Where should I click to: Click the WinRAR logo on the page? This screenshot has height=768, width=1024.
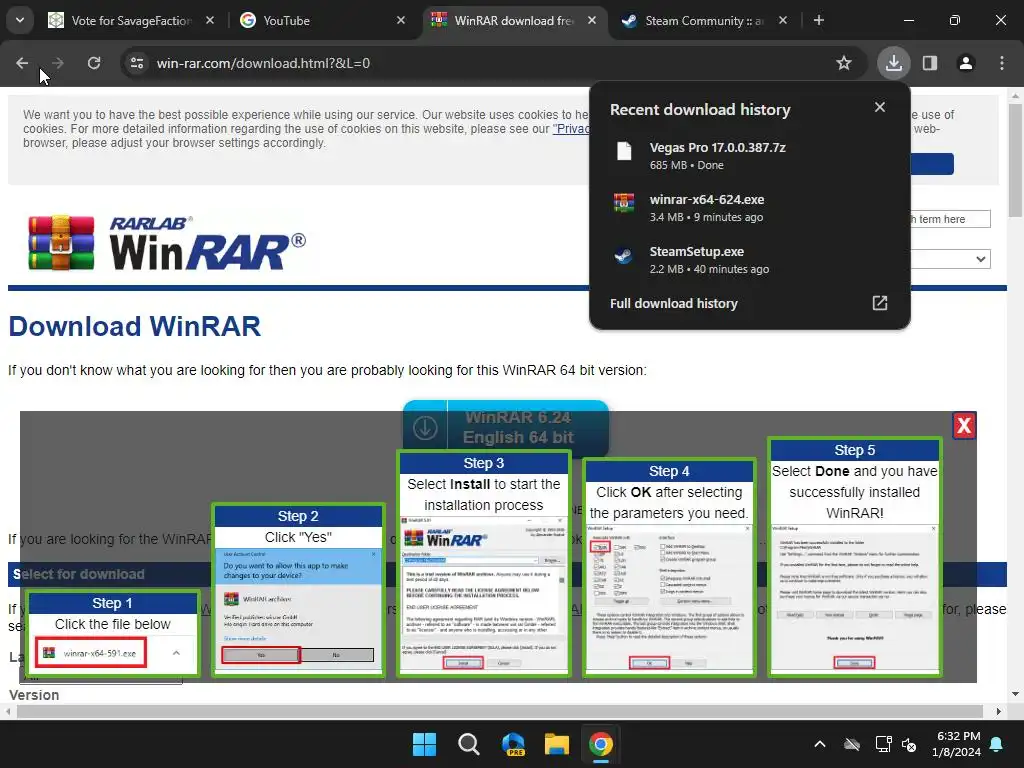(x=167, y=242)
